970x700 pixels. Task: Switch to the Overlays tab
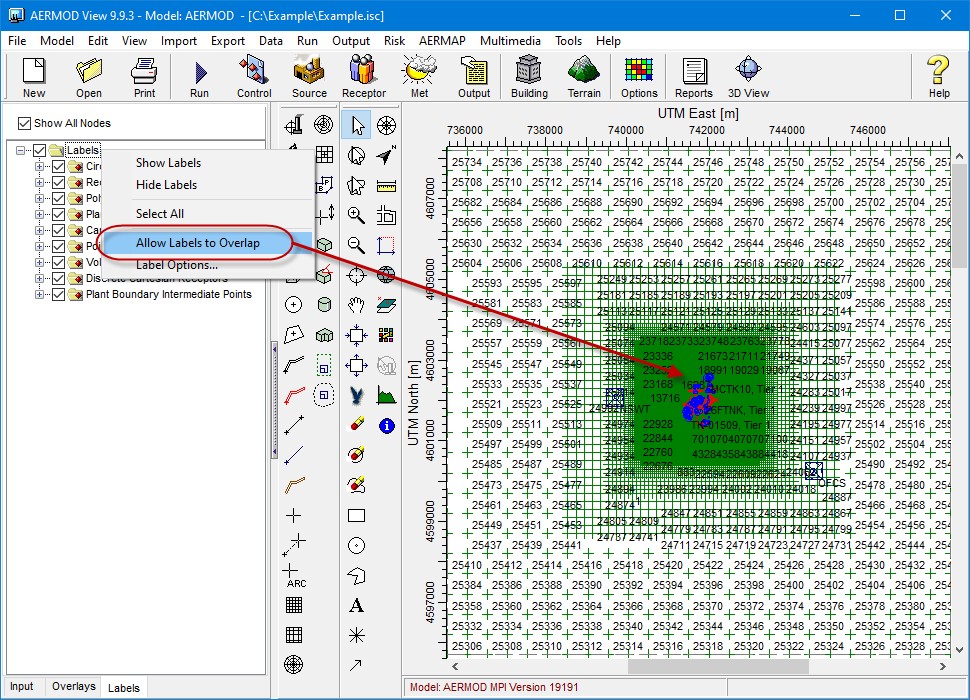tap(74, 686)
